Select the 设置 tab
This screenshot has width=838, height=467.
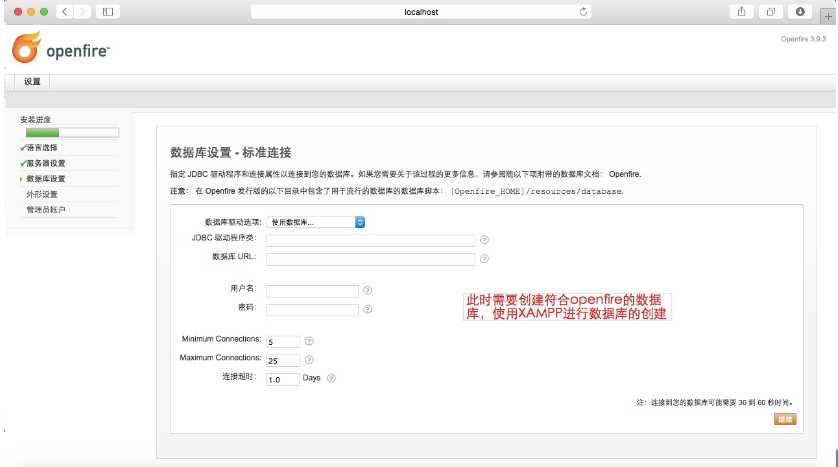click(32, 82)
